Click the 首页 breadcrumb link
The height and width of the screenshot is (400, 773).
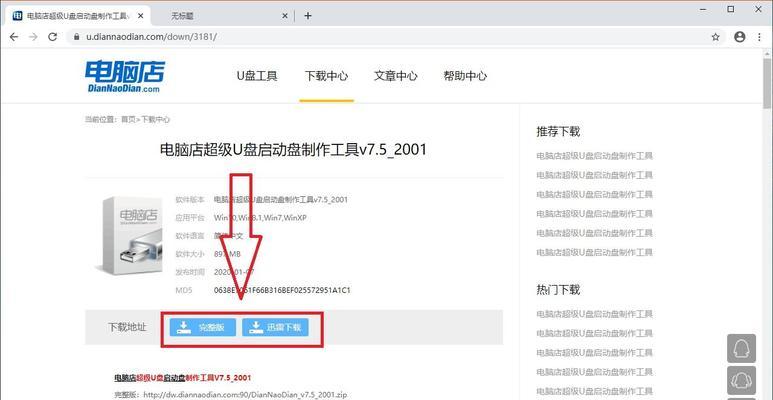click(x=128, y=119)
